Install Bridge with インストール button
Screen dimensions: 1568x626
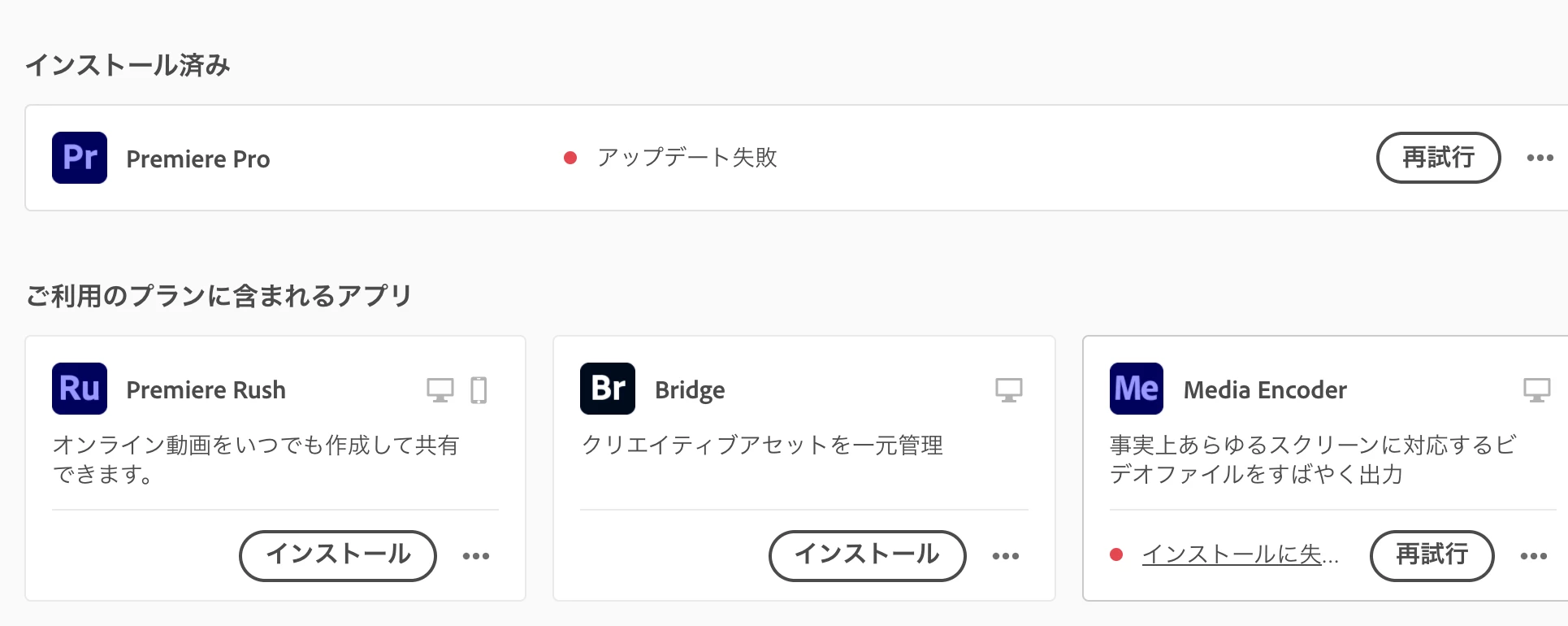(x=868, y=556)
